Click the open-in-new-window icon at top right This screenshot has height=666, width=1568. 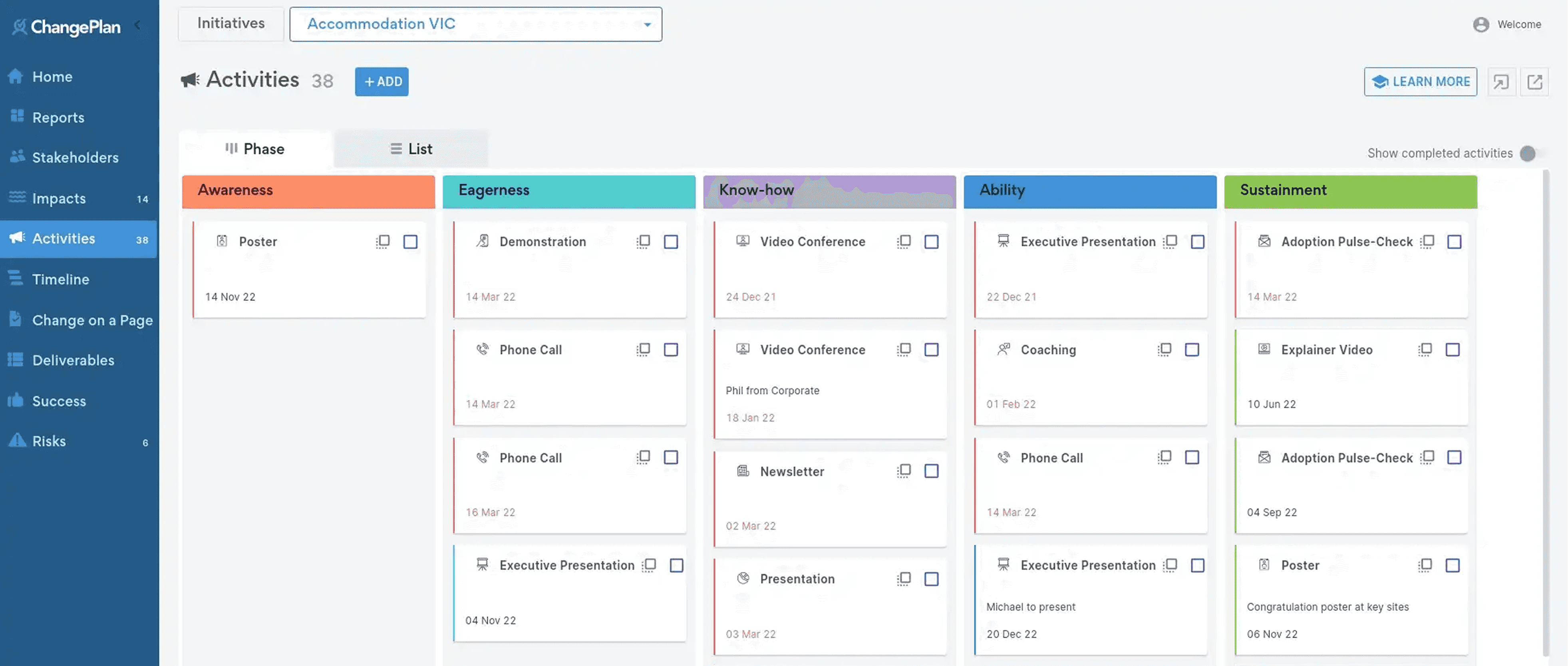coord(1534,82)
